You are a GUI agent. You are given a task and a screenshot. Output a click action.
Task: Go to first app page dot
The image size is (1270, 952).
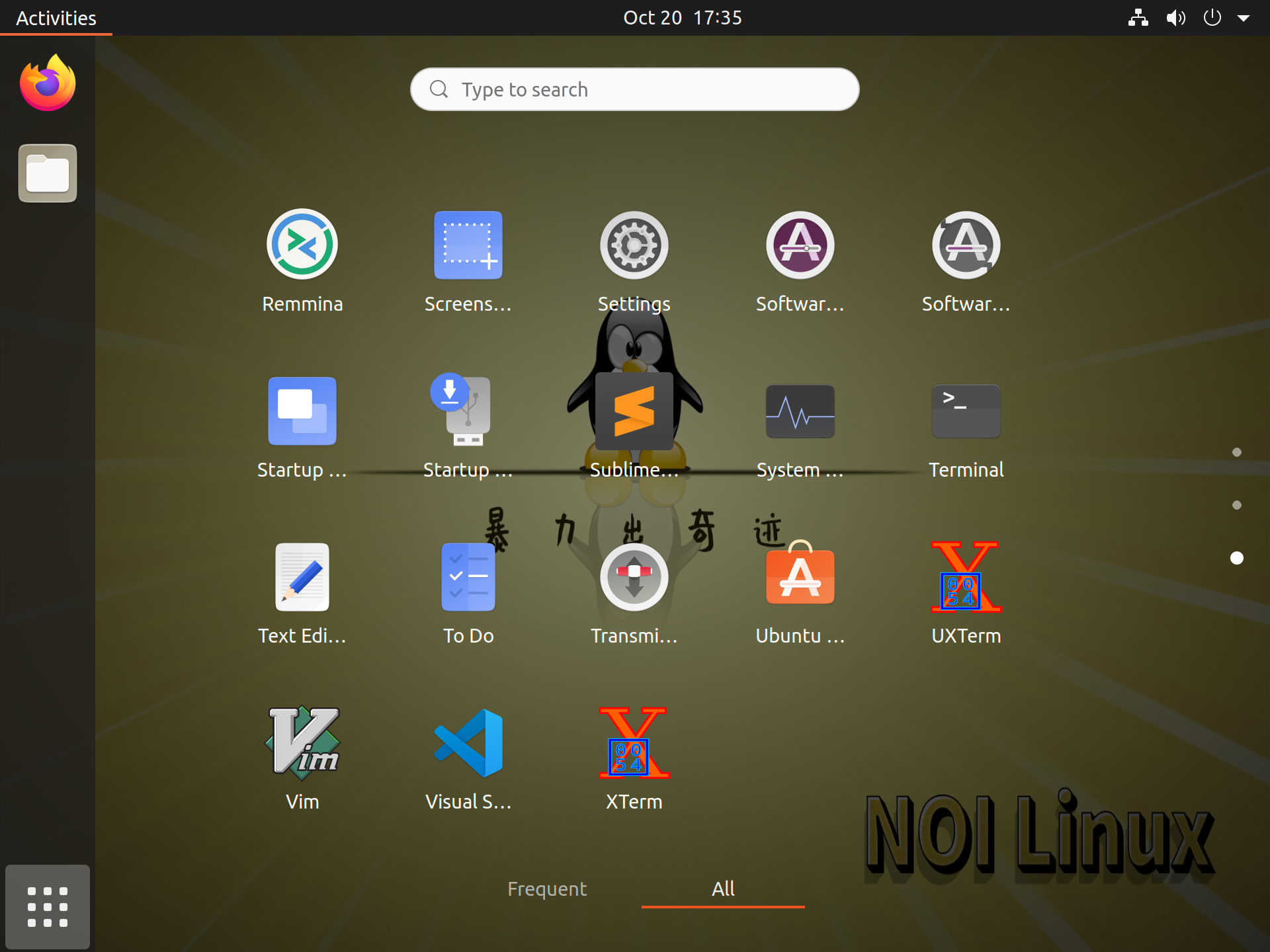pos(1237,452)
